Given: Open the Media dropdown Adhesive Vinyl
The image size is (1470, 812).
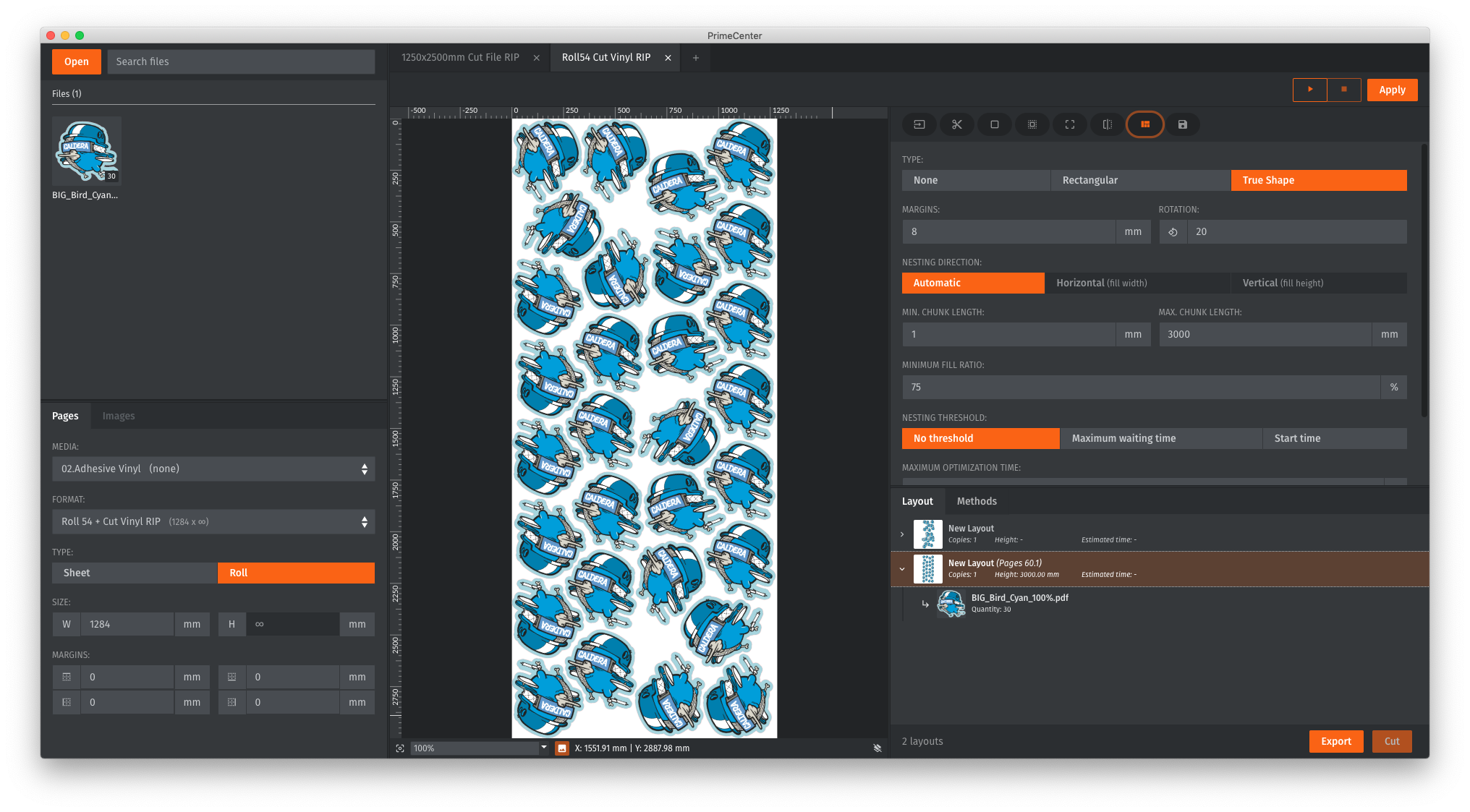Looking at the screenshot, I should [x=213, y=469].
